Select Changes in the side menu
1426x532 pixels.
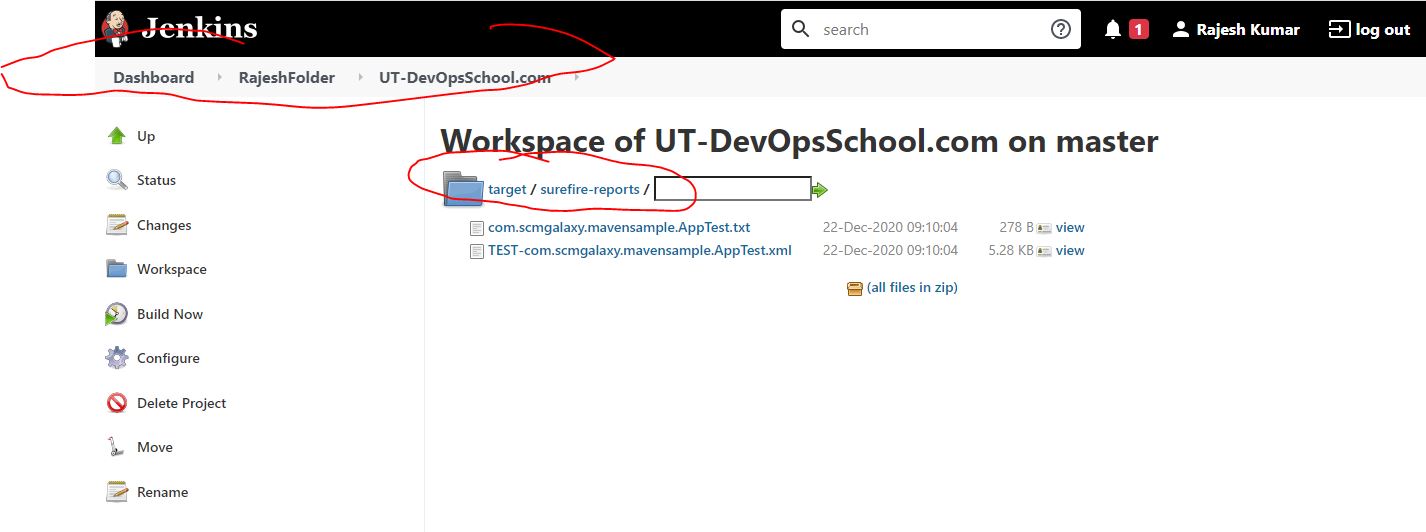[x=164, y=225]
